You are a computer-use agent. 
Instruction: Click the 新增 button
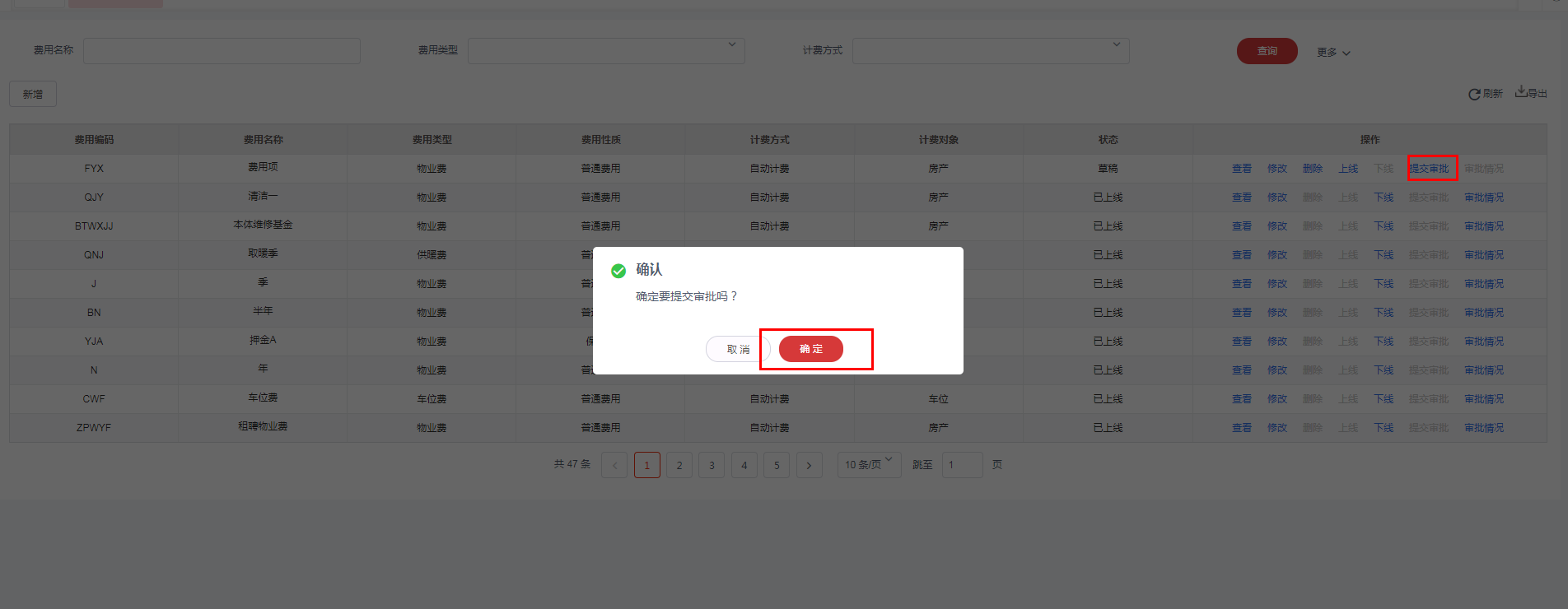pos(33,94)
